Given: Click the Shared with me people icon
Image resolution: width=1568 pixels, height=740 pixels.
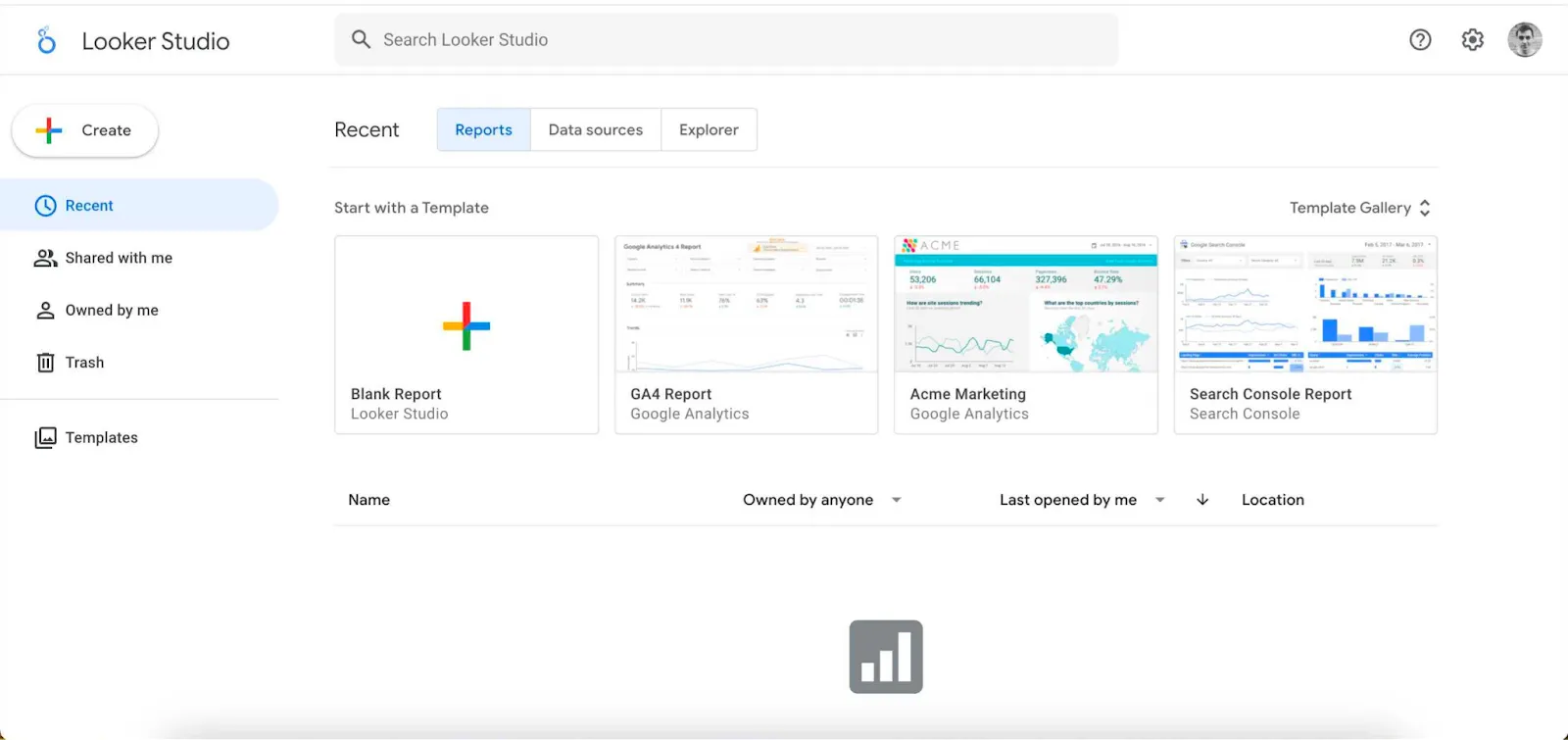Looking at the screenshot, I should point(45,258).
